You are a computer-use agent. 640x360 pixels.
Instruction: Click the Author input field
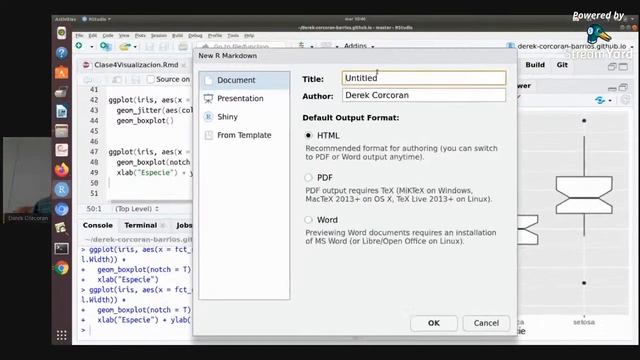pyautogui.click(x=424, y=95)
